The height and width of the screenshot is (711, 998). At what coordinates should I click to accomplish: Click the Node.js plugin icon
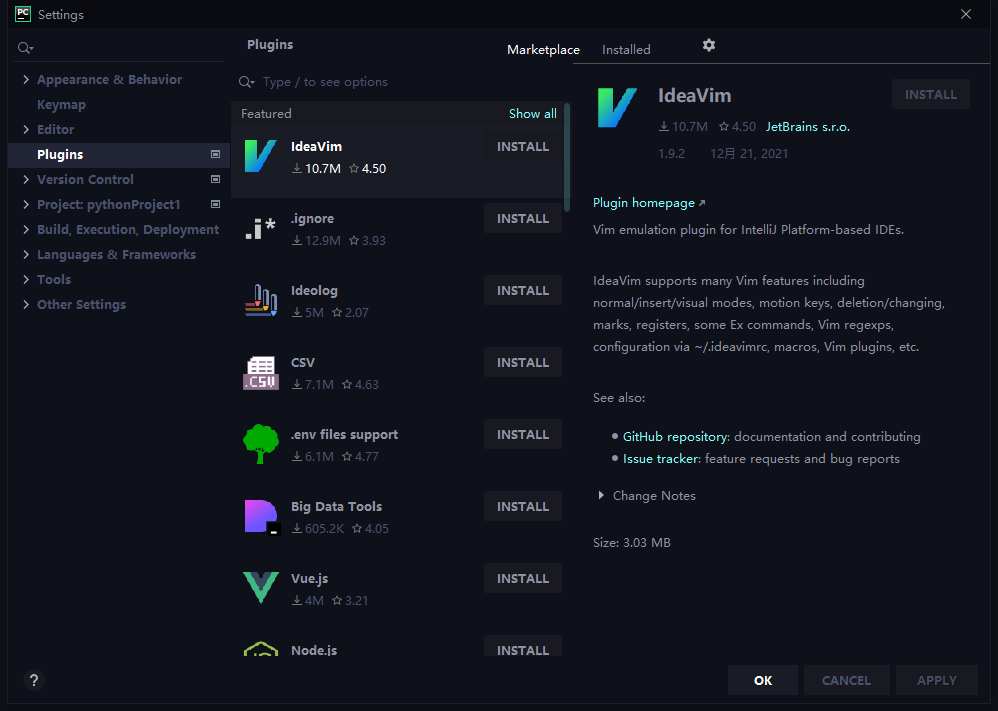(x=260, y=649)
